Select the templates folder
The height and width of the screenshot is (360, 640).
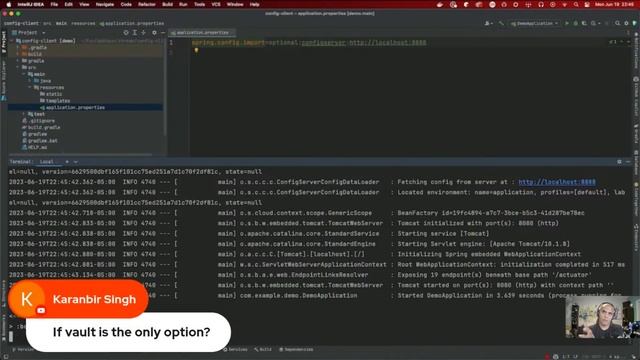55,101
